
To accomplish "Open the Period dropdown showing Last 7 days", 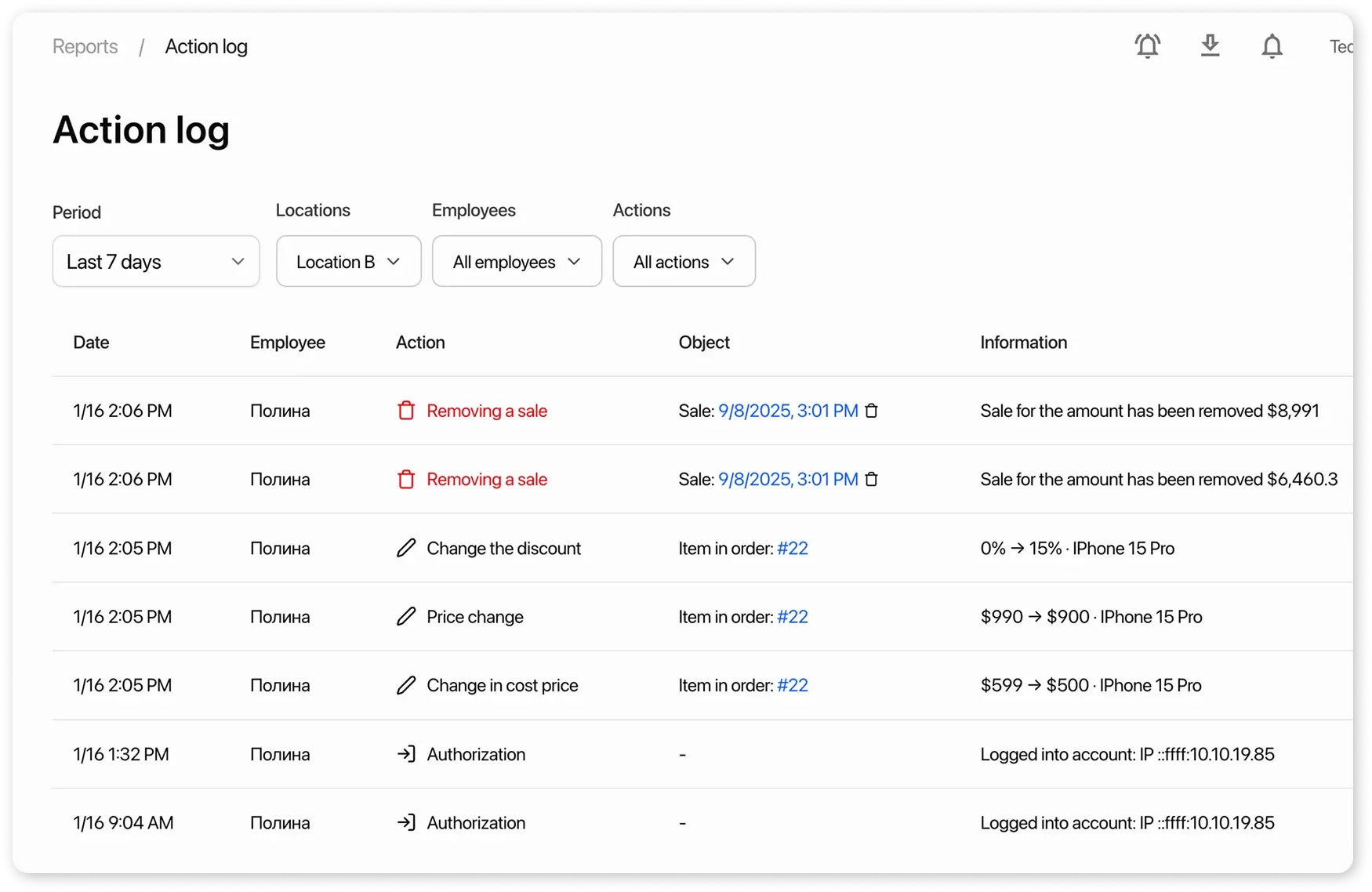I will (156, 262).
